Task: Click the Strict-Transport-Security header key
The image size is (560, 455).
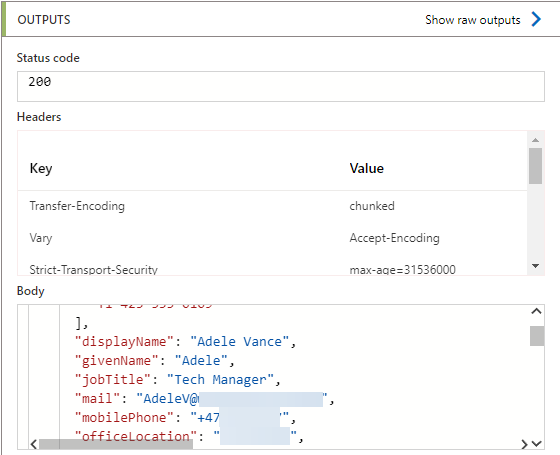Action: coord(93,270)
